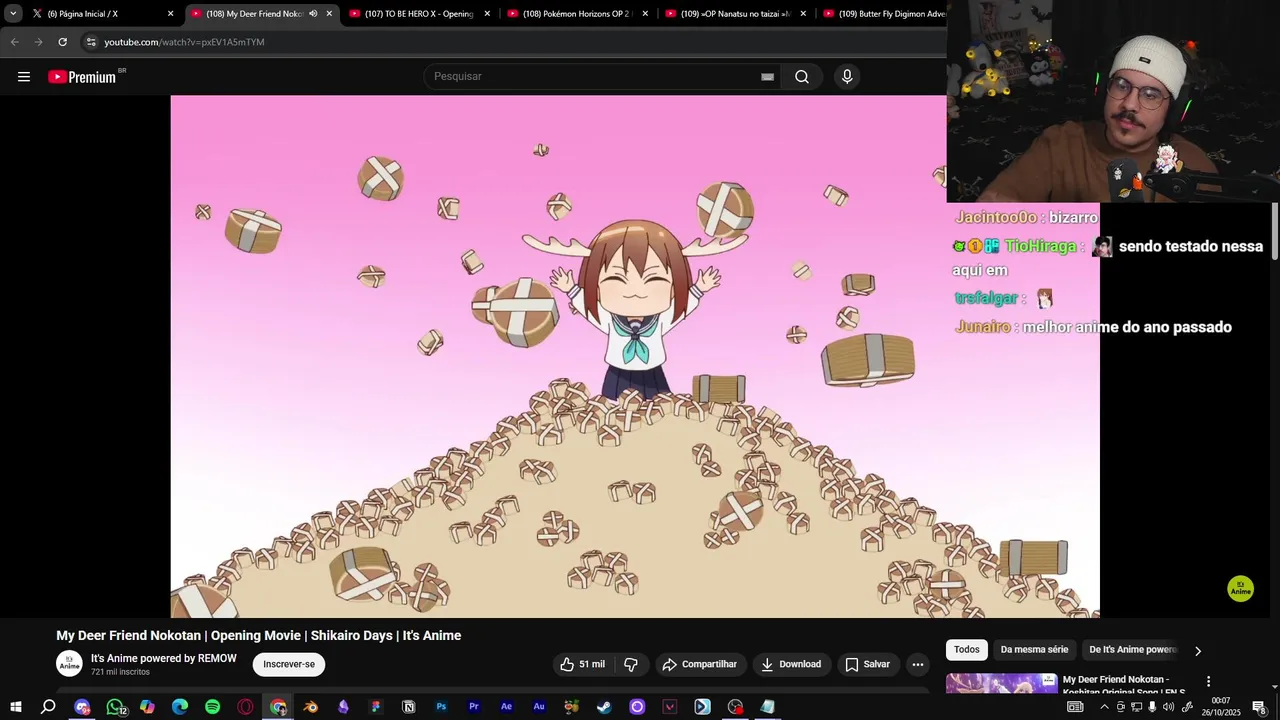The height and width of the screenshot is (720, 1280).
Task: Open Figma from the taskbar
Action: tap(376, 707)
